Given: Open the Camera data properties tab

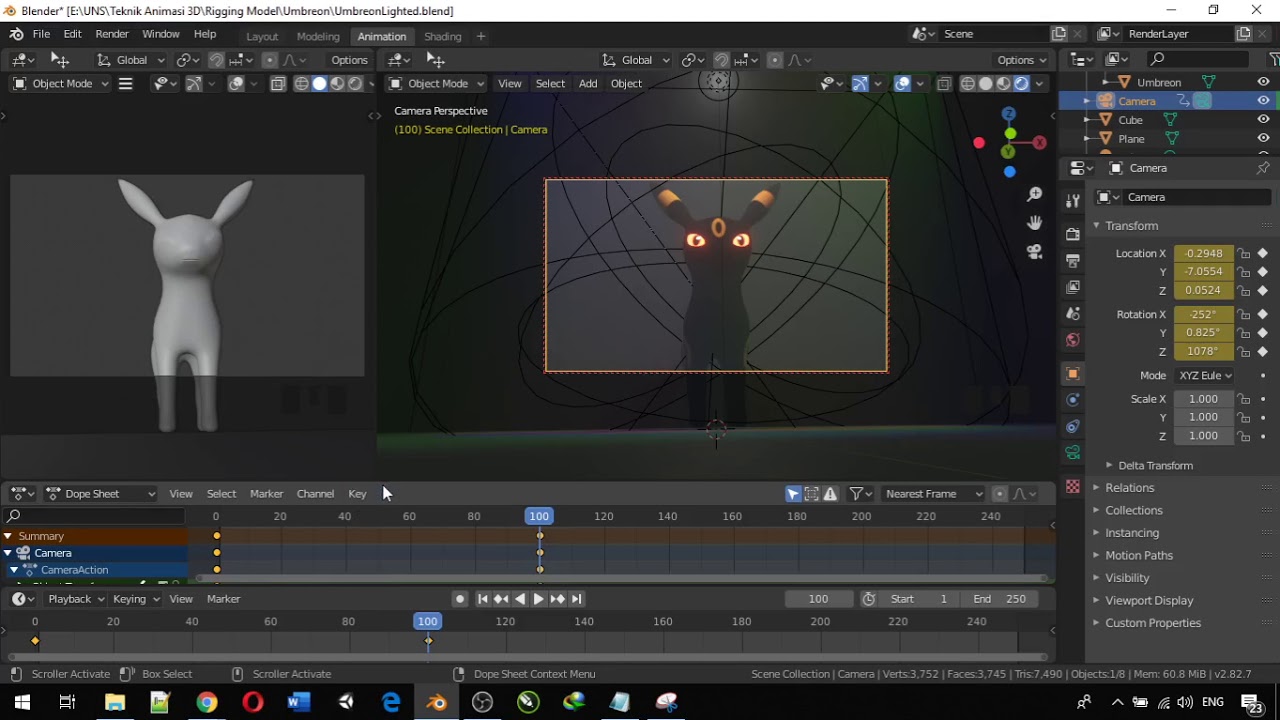Looking at the screenshot, I should pyautogui.click(x=1073, y=453).
